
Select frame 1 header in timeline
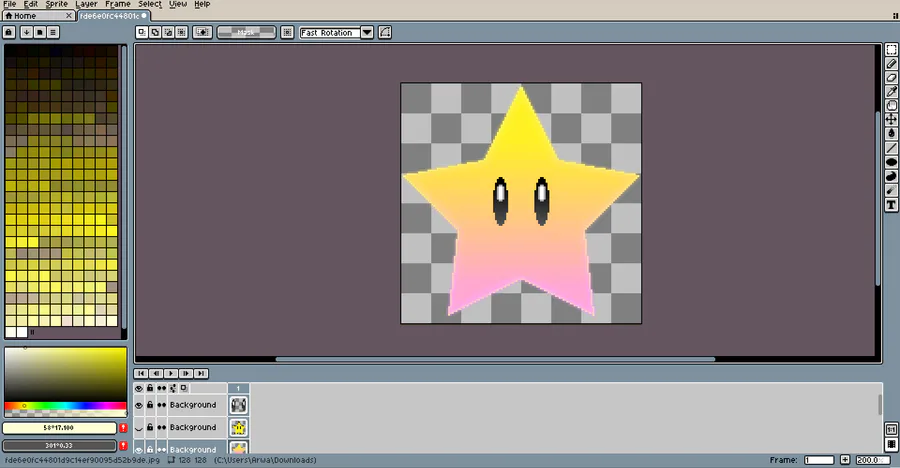point(238,388)
